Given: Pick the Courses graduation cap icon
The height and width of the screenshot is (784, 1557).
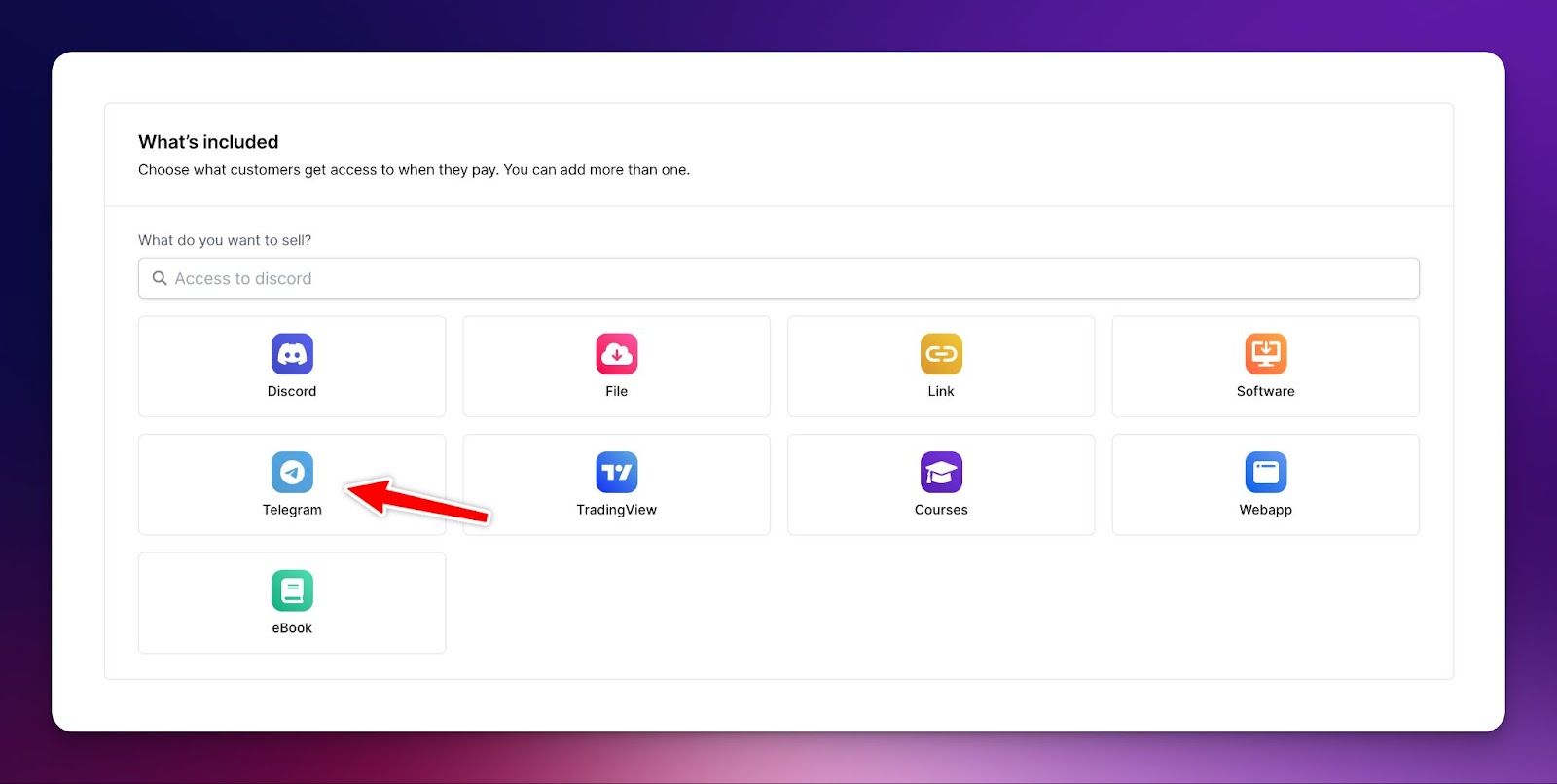Looking at the screenshot, I should coord(941,473).
